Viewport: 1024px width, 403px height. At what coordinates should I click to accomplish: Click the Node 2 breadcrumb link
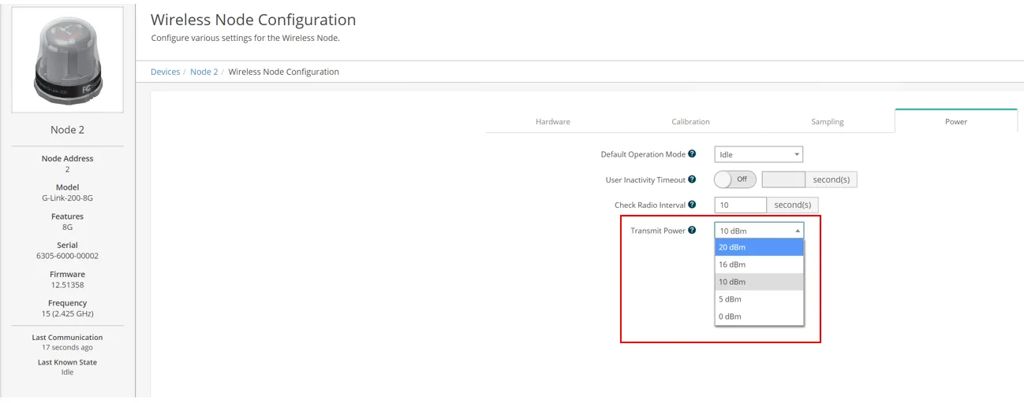pyautogui.click(x=204, y=72)
